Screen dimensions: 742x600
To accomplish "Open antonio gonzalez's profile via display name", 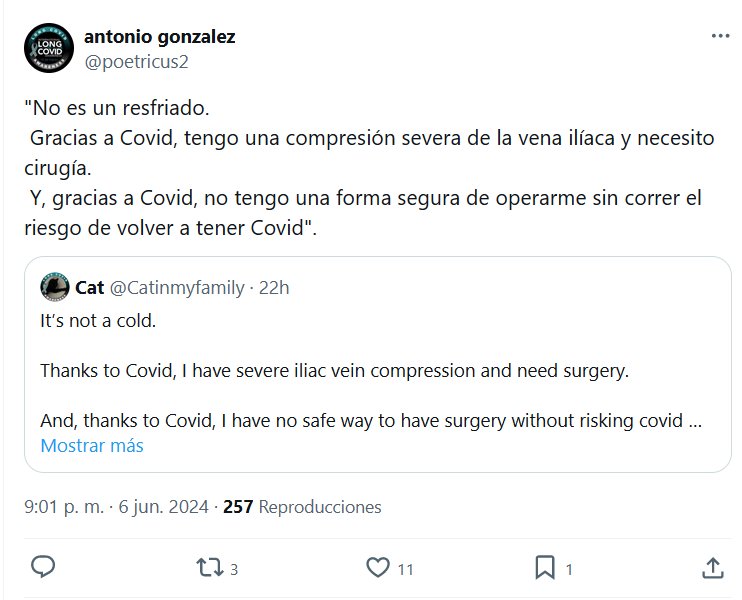I will [x=160, y=37].
